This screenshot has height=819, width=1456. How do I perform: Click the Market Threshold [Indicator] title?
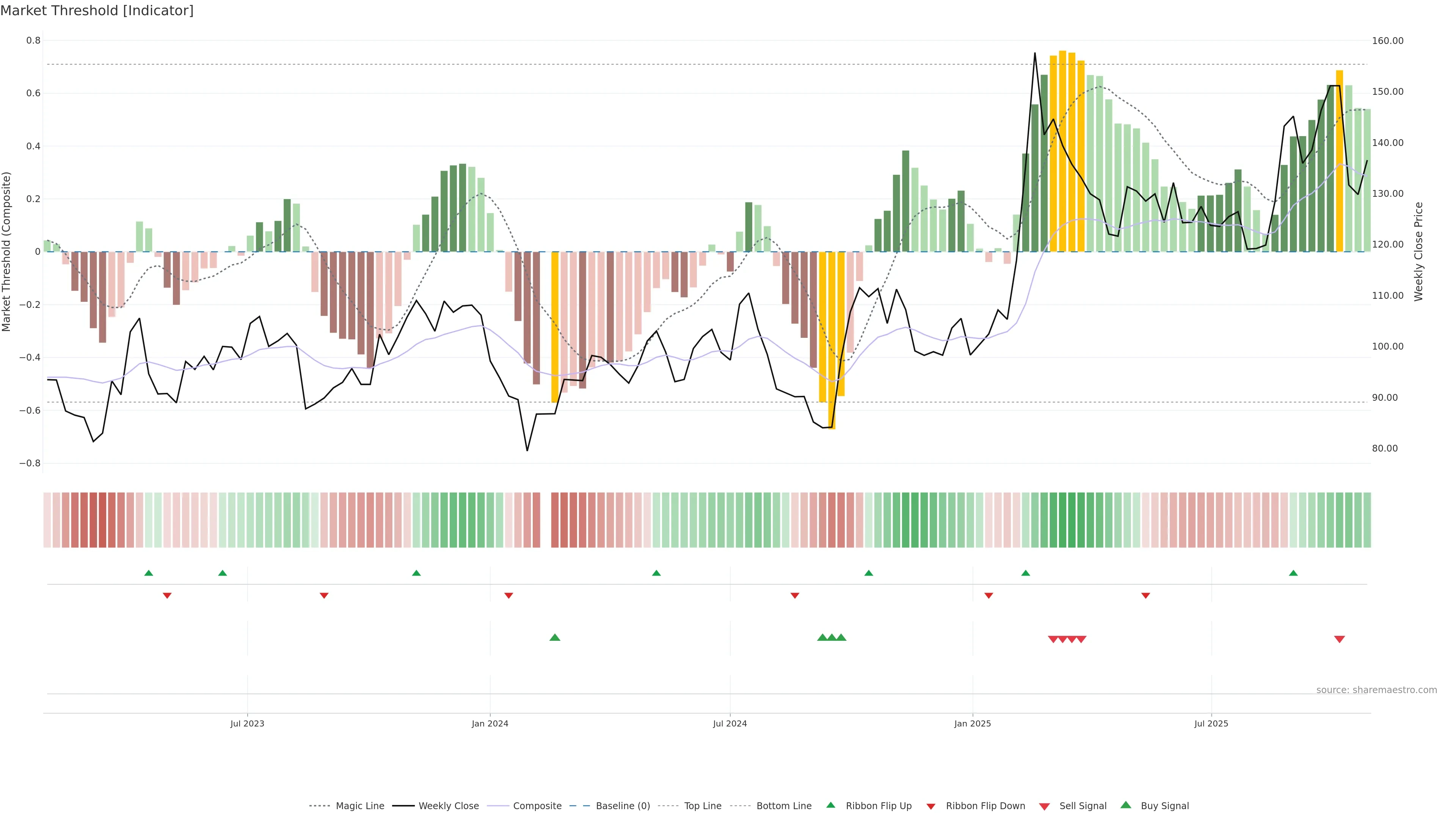pos(97,11)
